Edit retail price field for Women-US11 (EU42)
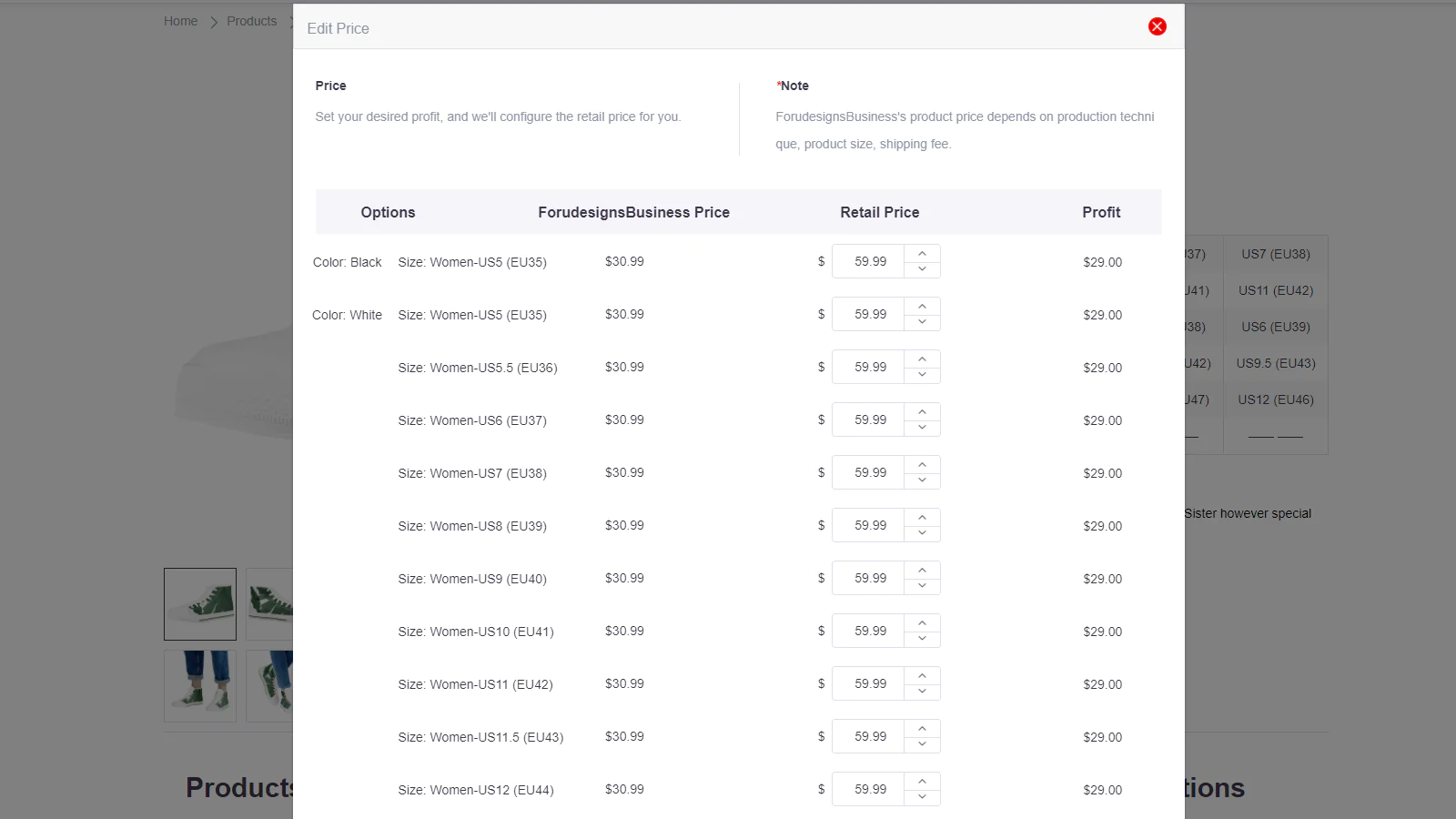Image resolution: width=1456 pixels, height=819 pixels. [x=868, y=683]
